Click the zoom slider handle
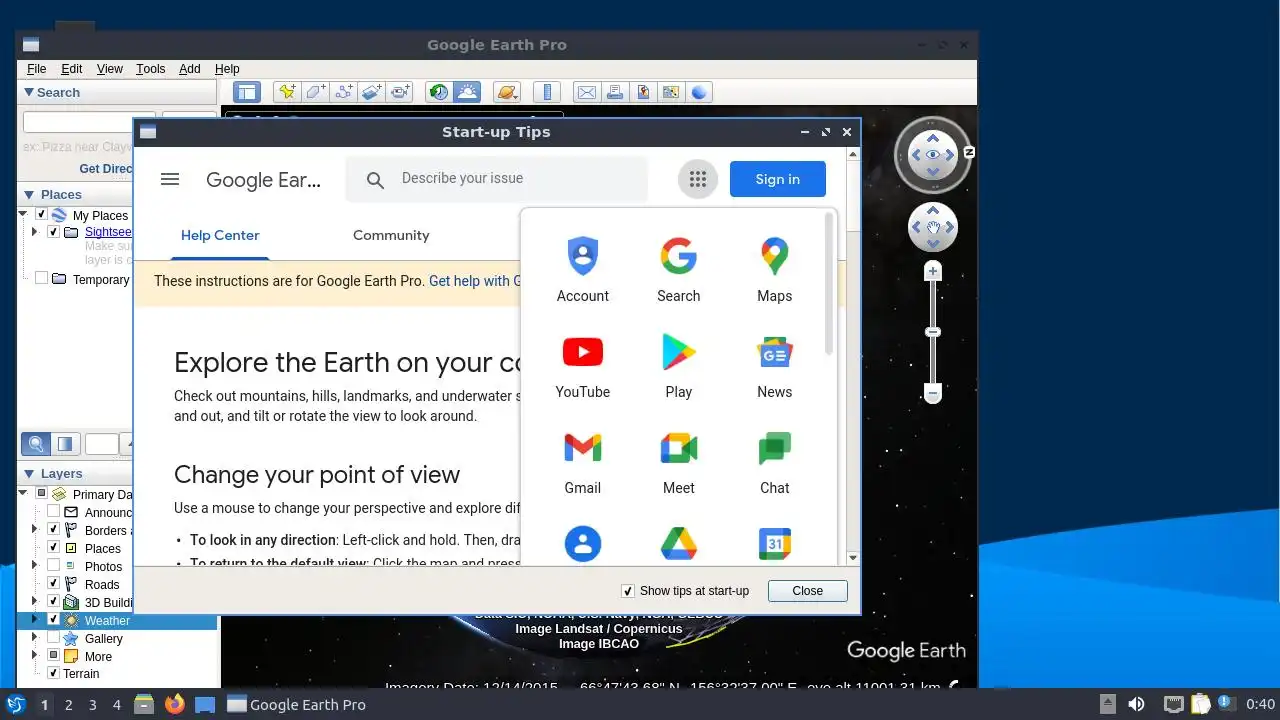1280x720 pixels. tap(933, 332)
